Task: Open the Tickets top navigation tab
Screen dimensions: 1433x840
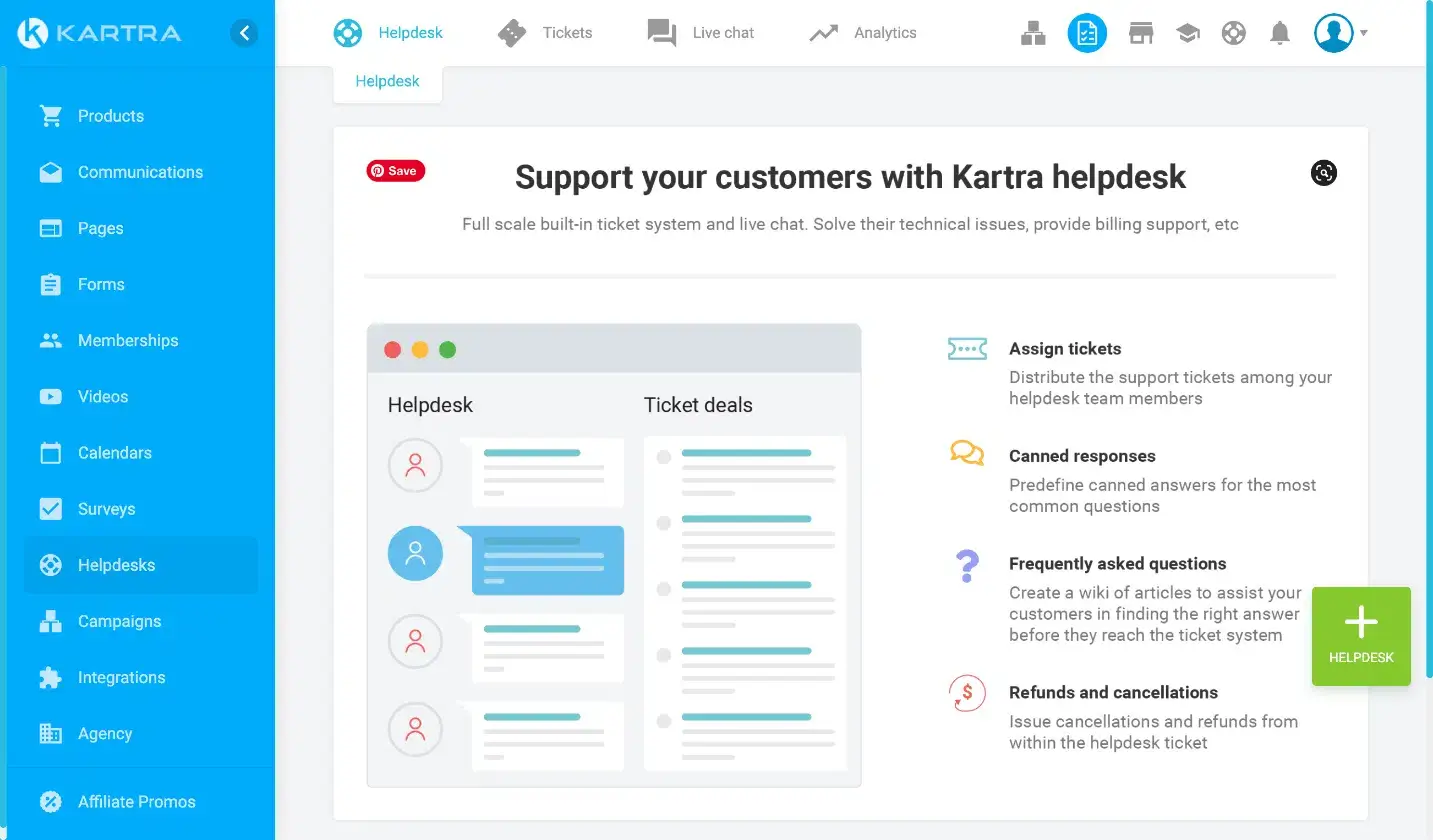Action: [545, 33]
